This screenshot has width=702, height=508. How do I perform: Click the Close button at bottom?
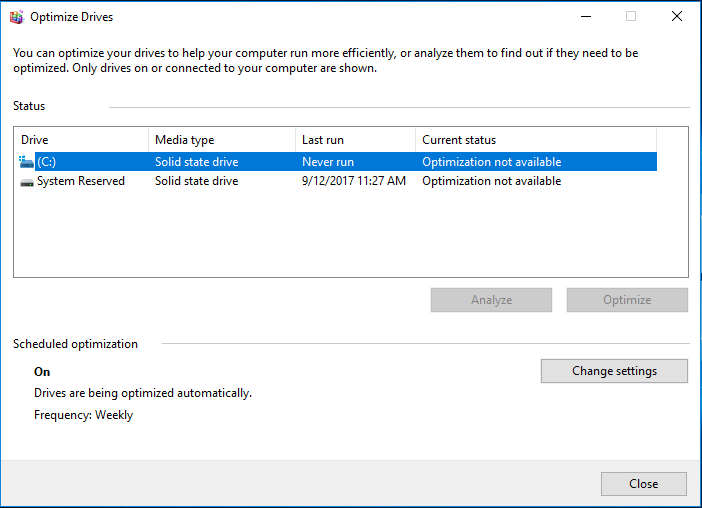643,484
